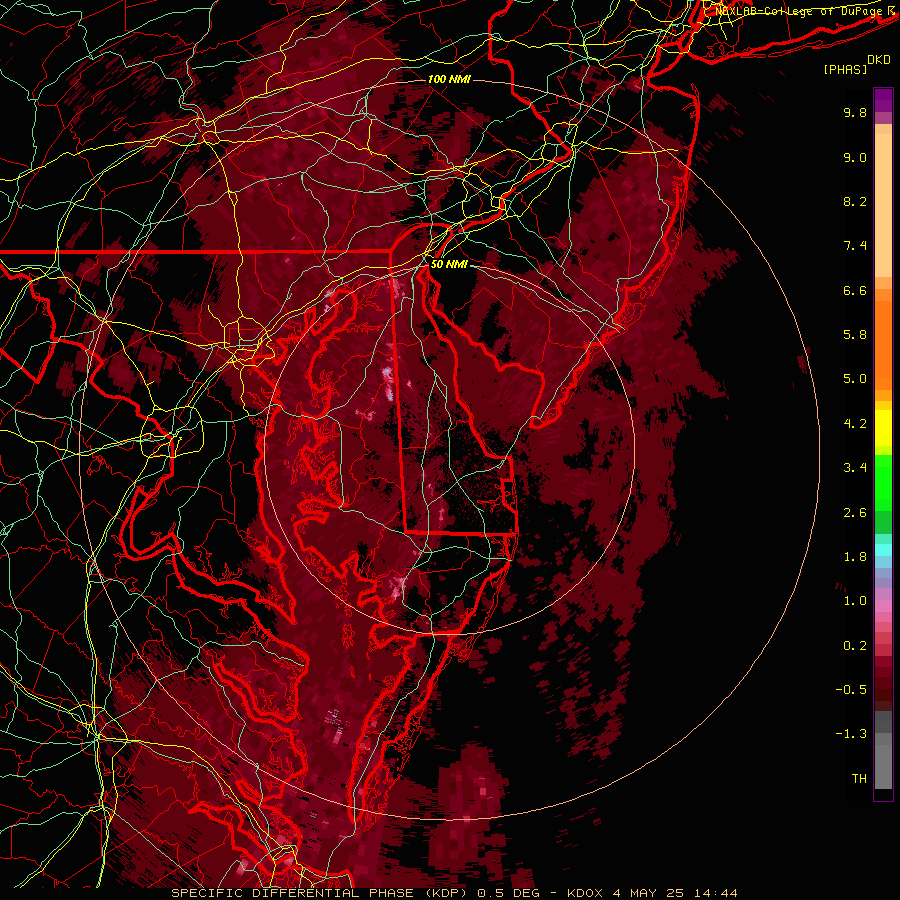Click the 8.2 scale value
Screen dimensions: 900x900
click(855, 201)
